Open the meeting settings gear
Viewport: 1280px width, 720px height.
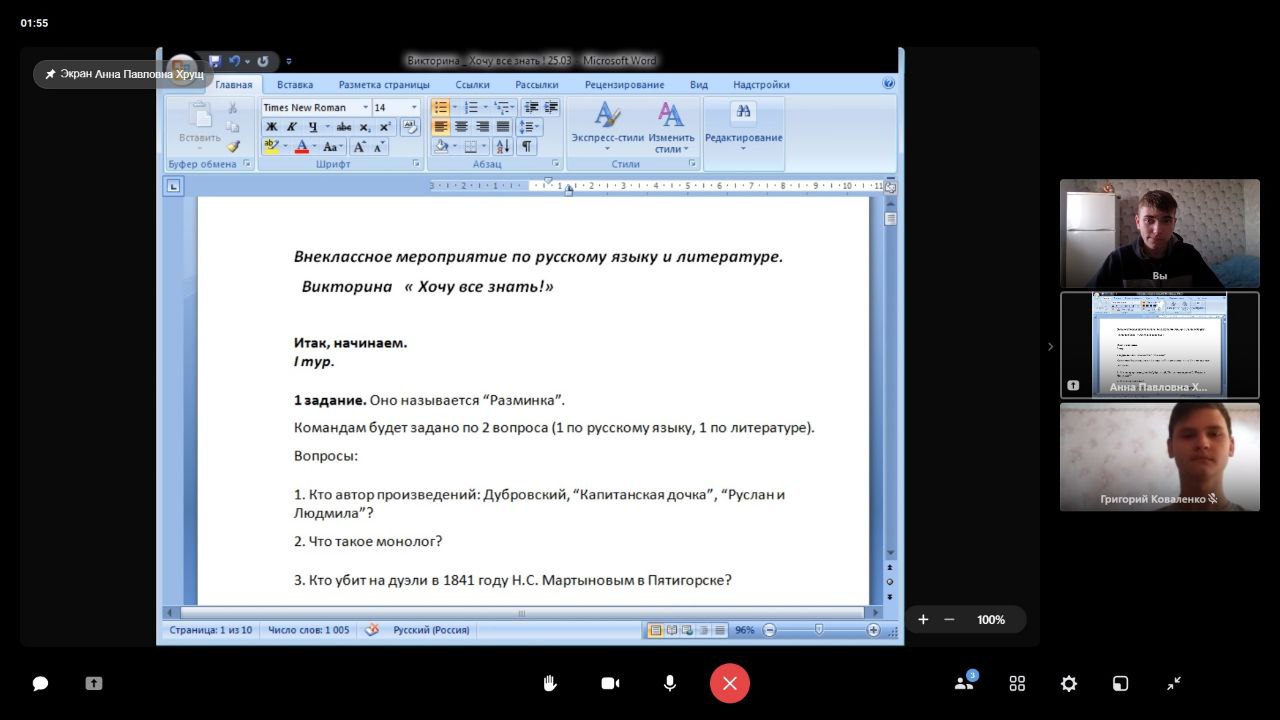pyautogui.click(x=1069, y=683)
